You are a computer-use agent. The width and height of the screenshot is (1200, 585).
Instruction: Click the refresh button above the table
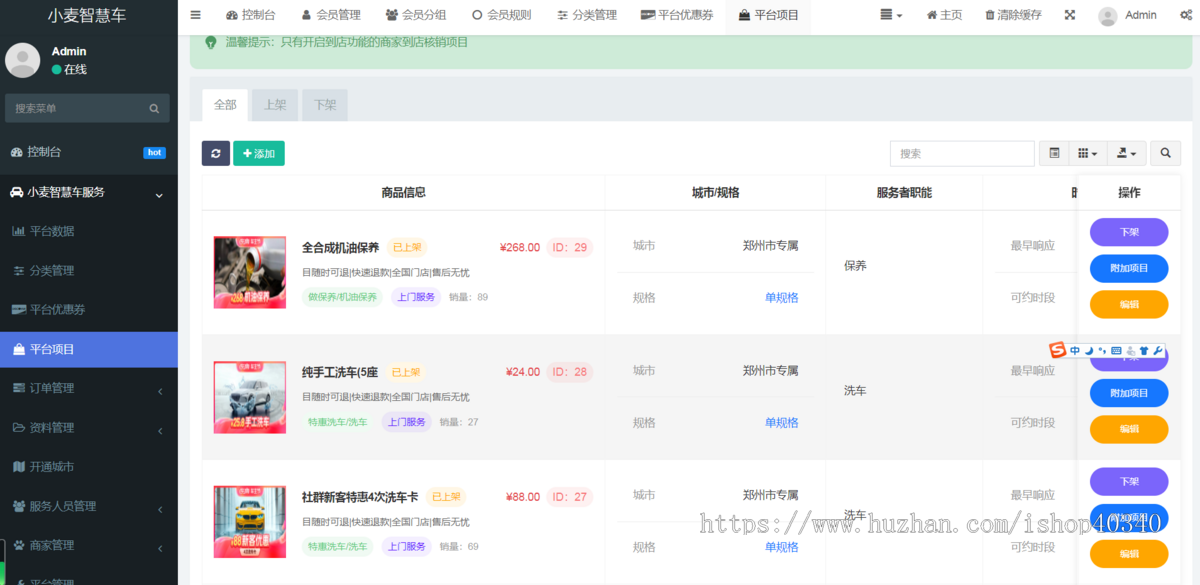coord(216,153)
